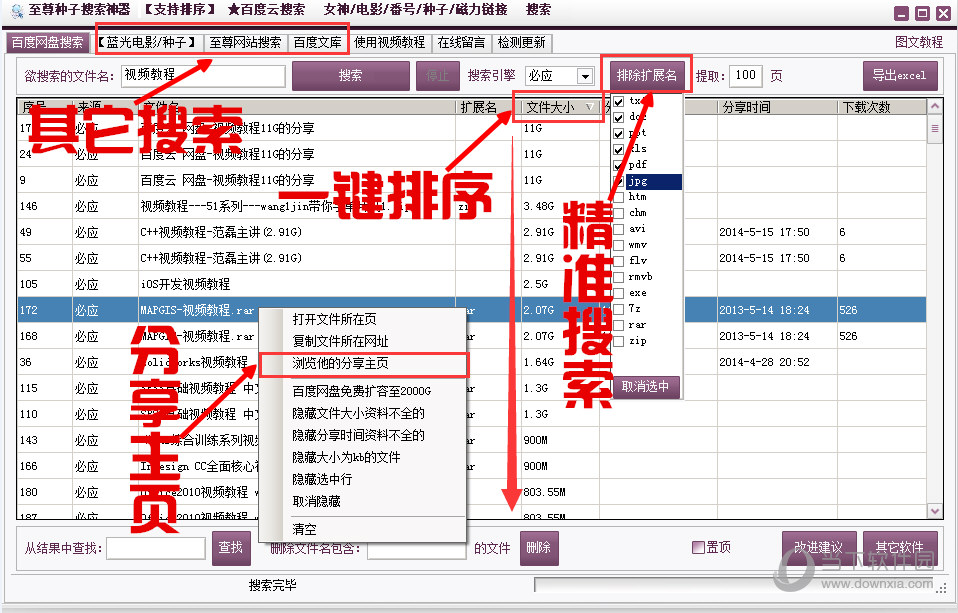This screenshot has width=958, height=613.
Task: Focus the 欲搜索的文件名 input field
Action: pos(203,76)
